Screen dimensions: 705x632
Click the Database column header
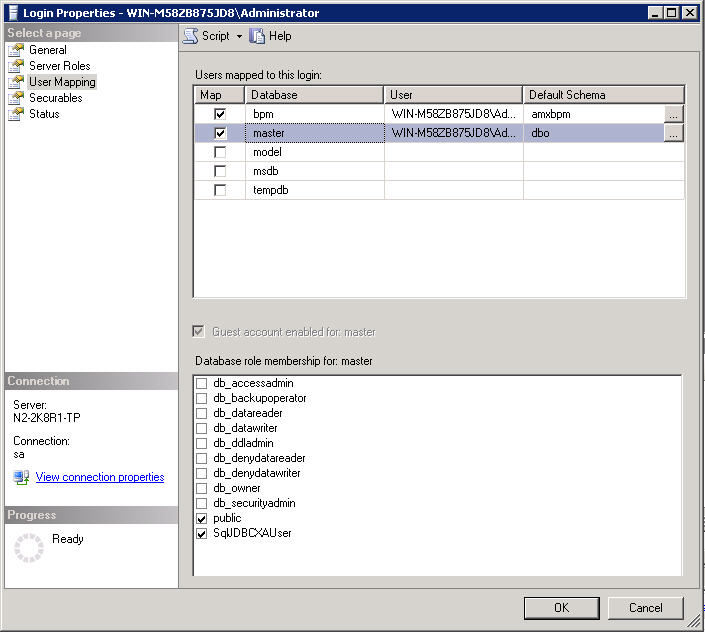coord(314,95)
